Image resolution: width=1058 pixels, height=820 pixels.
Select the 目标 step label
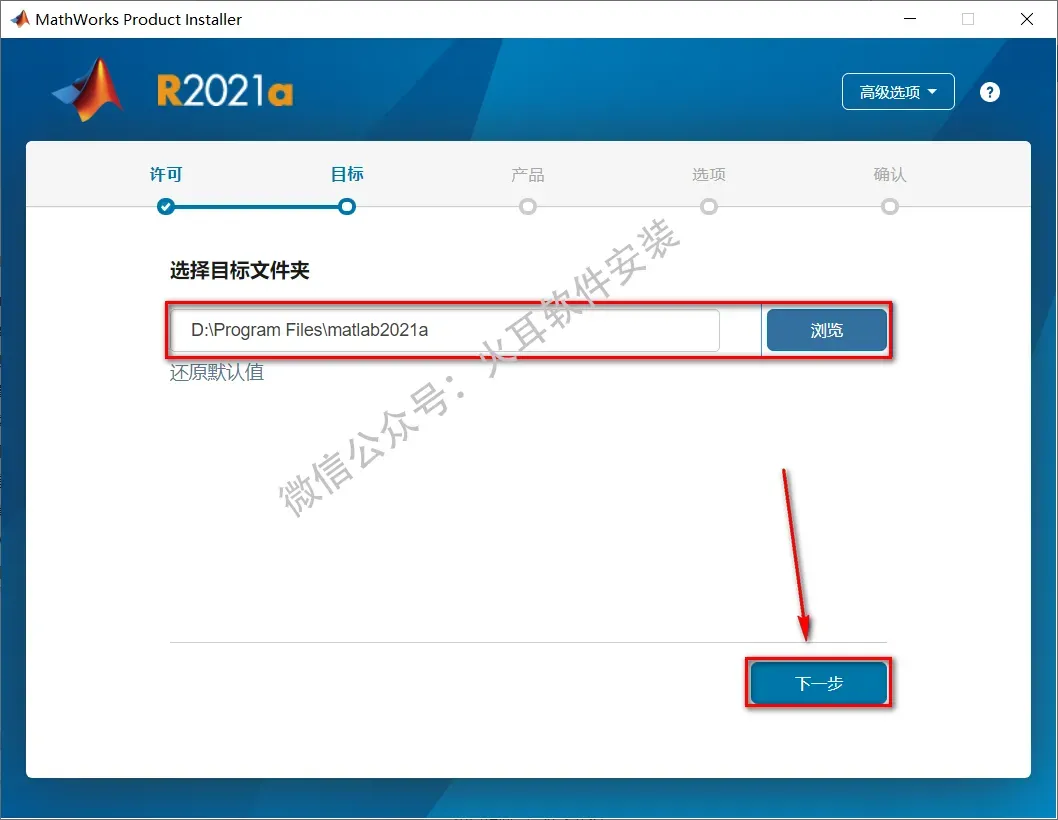point(347,175)
